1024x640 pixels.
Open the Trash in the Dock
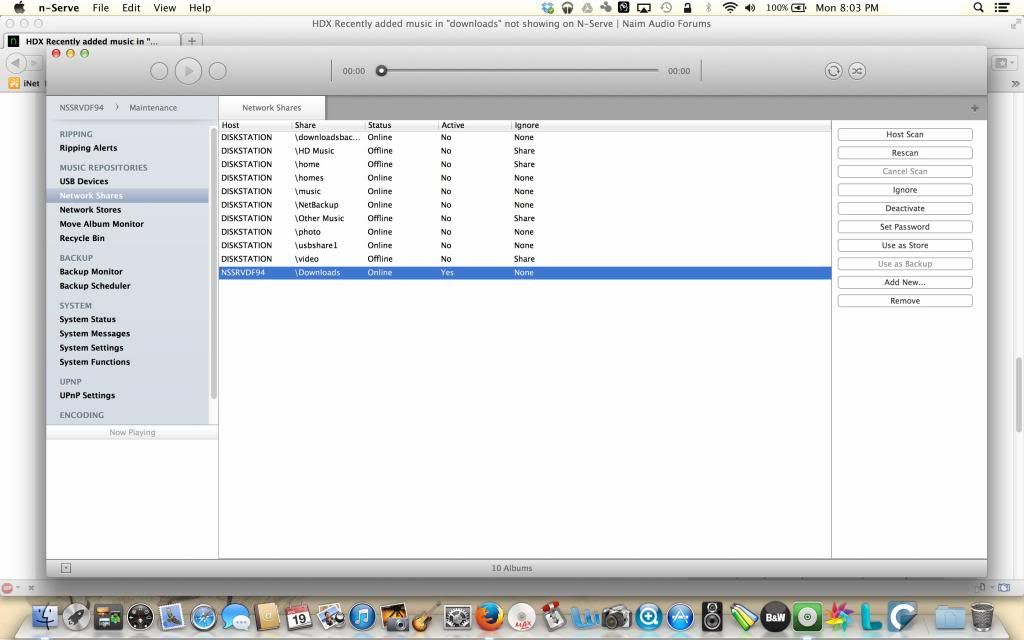pyautogui.click(x=982, y=616)
